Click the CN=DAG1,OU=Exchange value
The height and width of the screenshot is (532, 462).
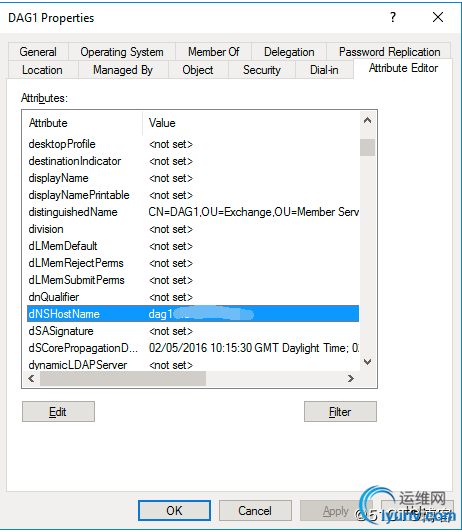(x=254, y=212)
